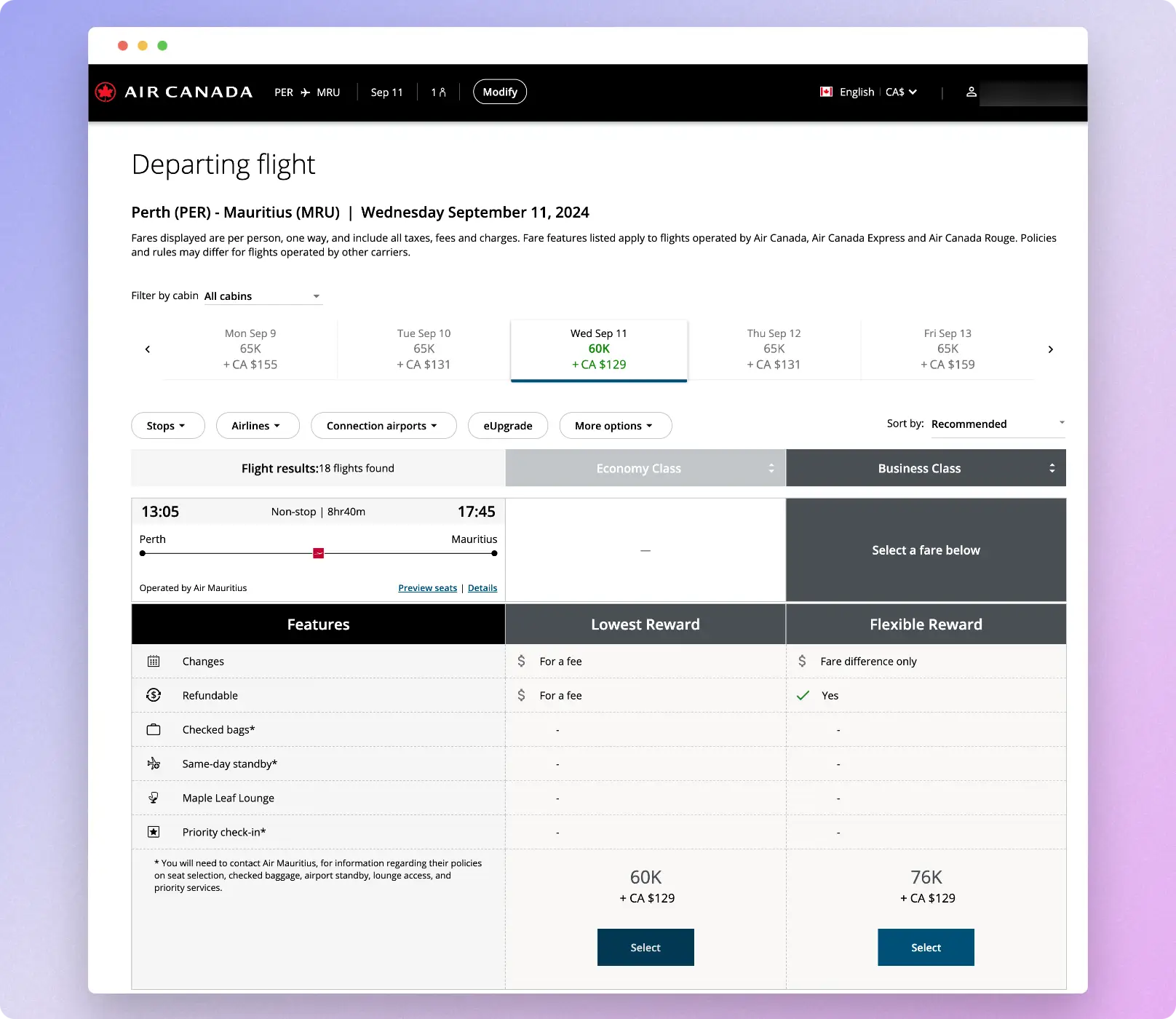
Task: Open the Airlines filter dropdown
Action: pos(258,426)
